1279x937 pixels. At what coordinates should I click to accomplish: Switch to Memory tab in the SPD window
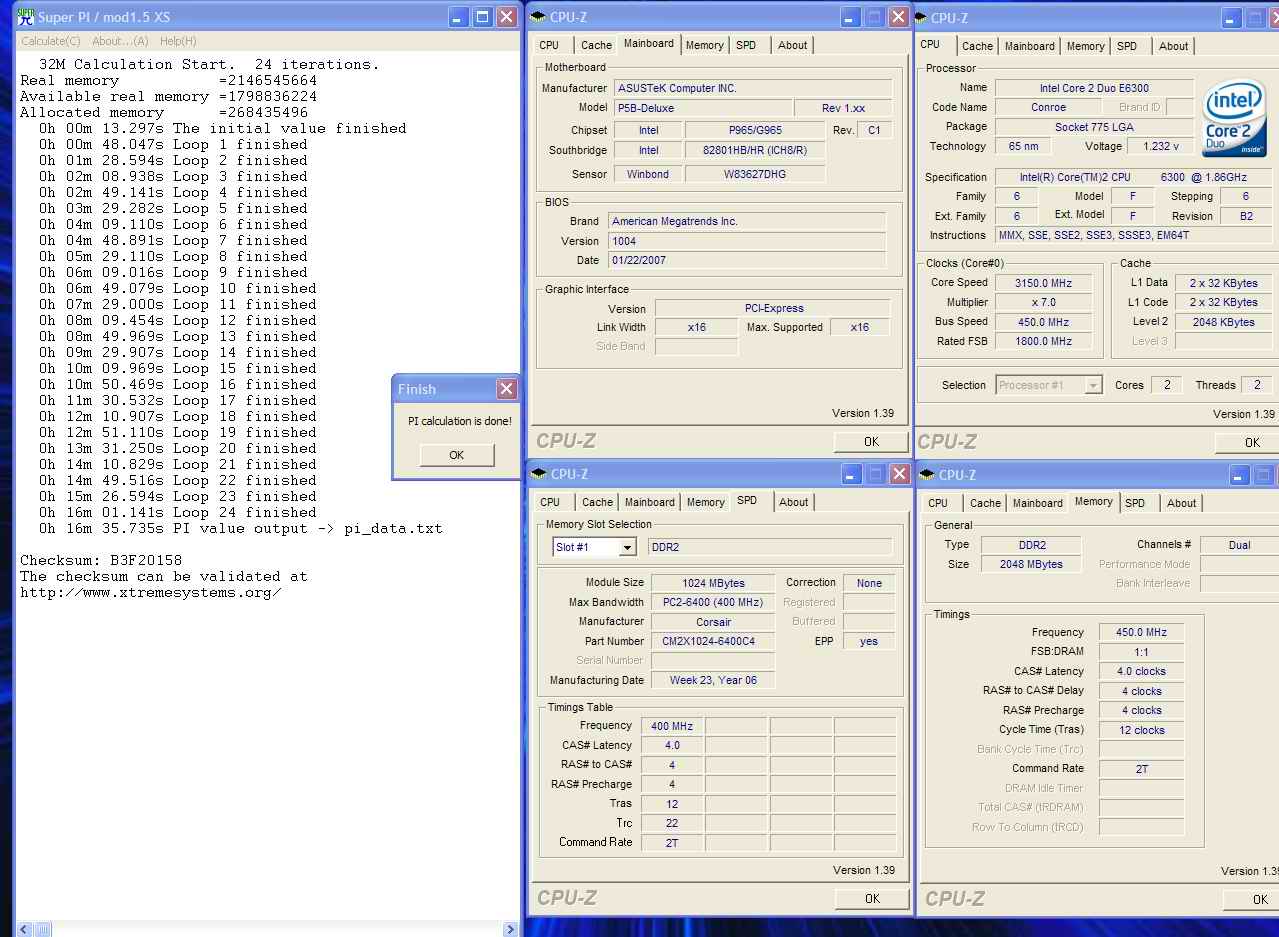pyautogui.click(x=705, y=502)
